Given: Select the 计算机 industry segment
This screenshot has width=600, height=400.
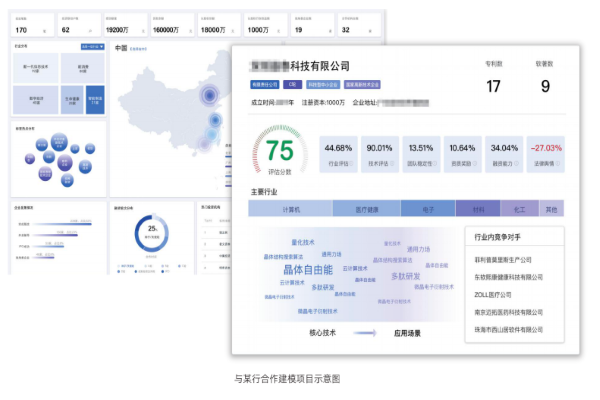Looking at the screenshot, I should point(291,209).
